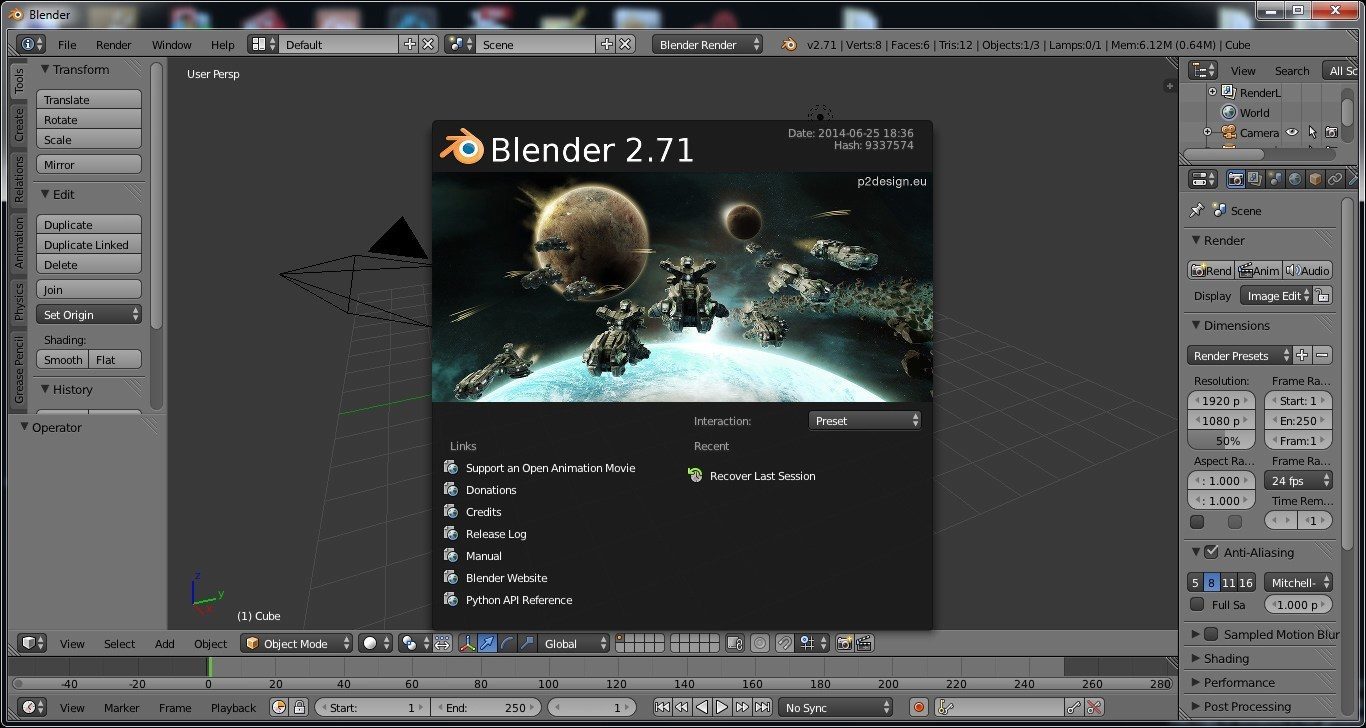Render an OpenGL image with the camera icon
This screenshot has width=1366, height=728.
(x=845, y=643)
